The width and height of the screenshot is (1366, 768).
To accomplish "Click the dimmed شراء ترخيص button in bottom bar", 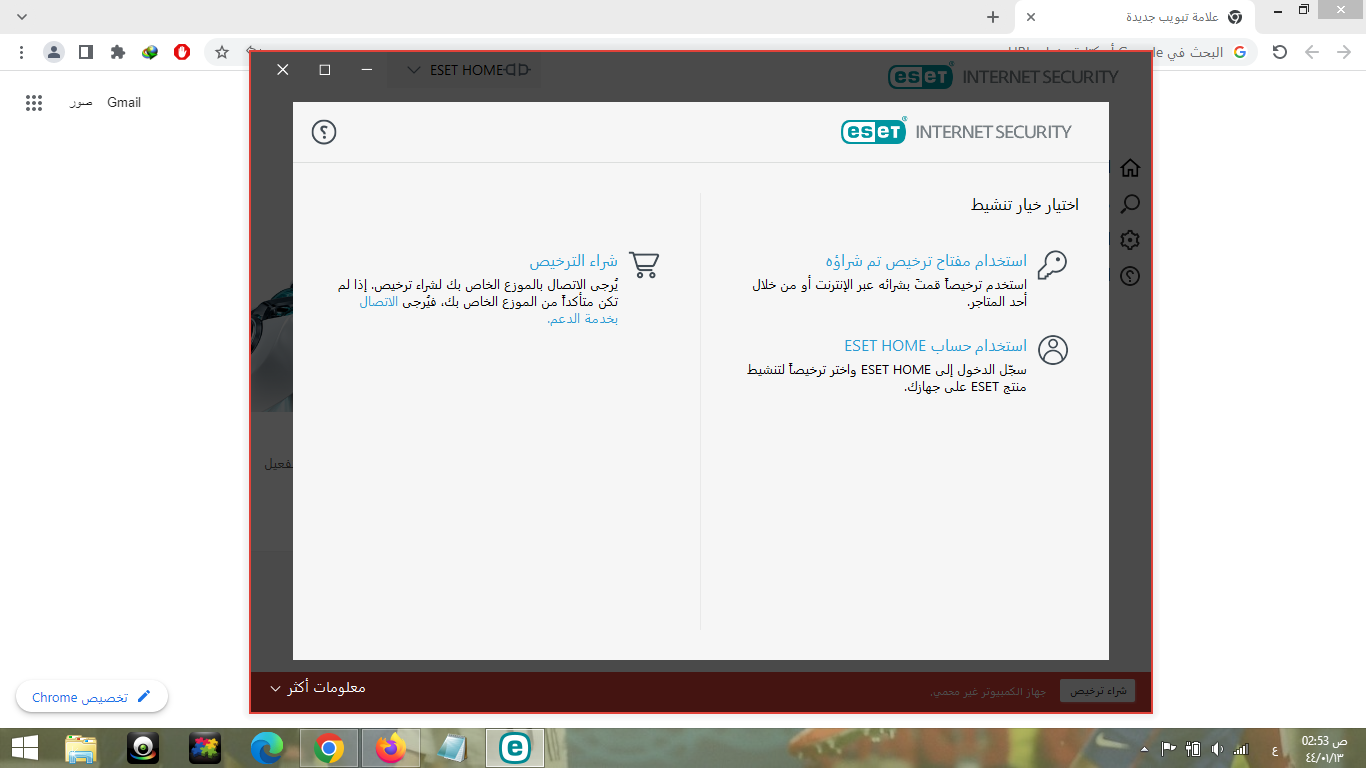I will (1097, 691).
